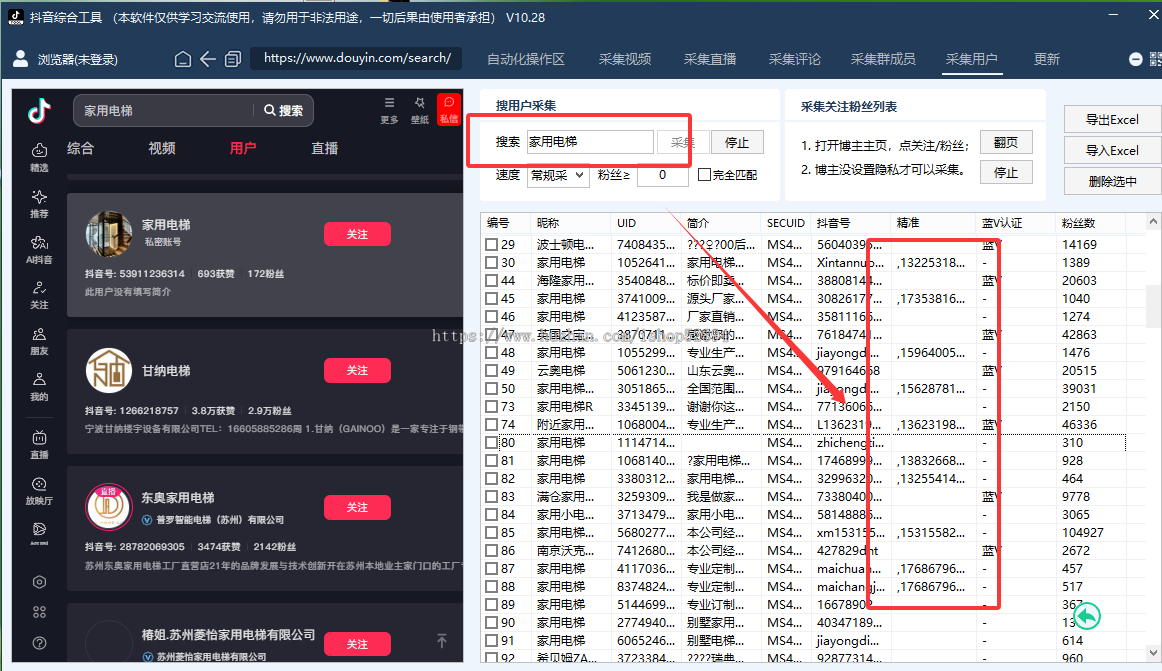Click the 翻页 button
The height and width of the screenshot is (671, 1162).
click(x=1006, y=142)
